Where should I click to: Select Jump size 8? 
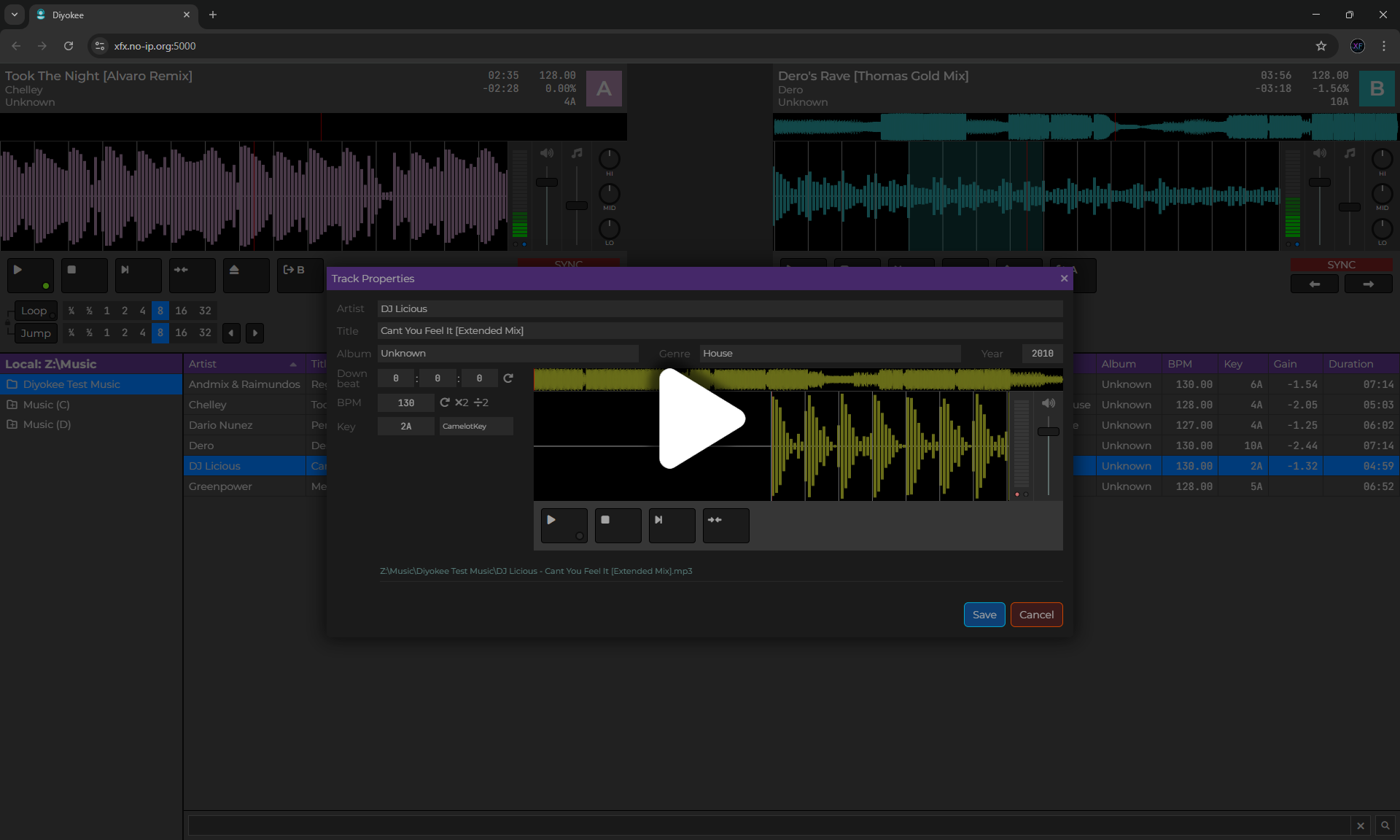(160, 333)
